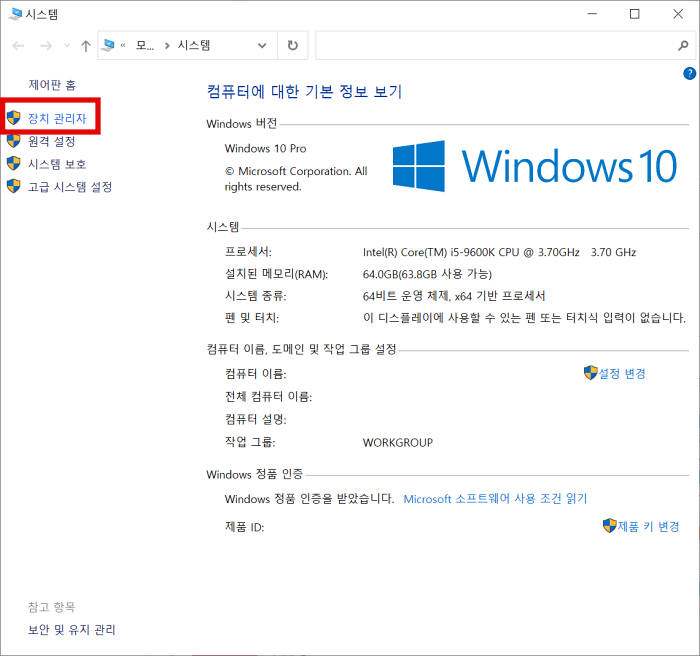Click shield icon next to 제품 키 변경
This screenshot has width=700, height=656.
coord(609,526)
